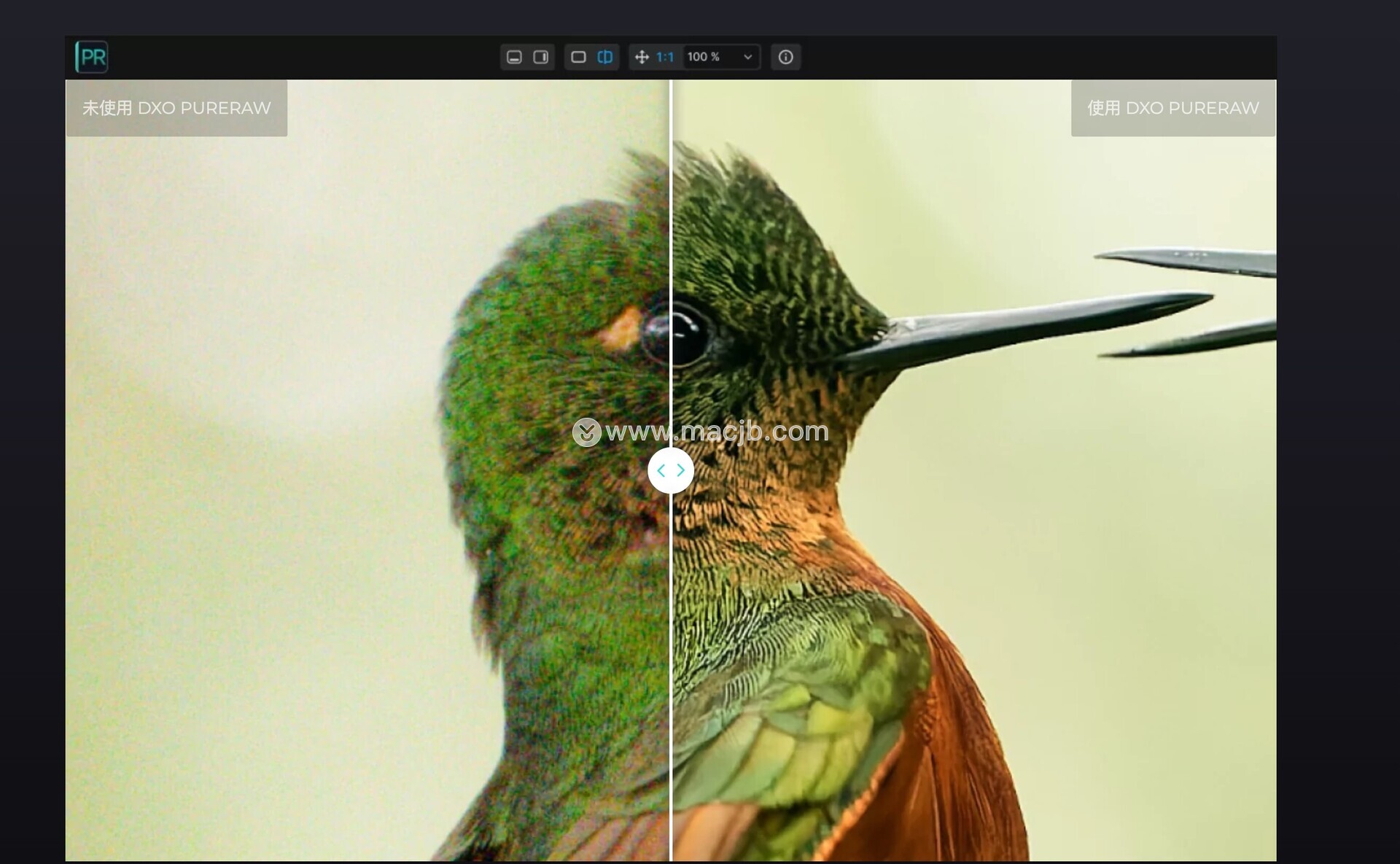Click the fit-to-screen arrows icon
The width and height of the screenshot is (1400, 864).
(x=642, y=57)
